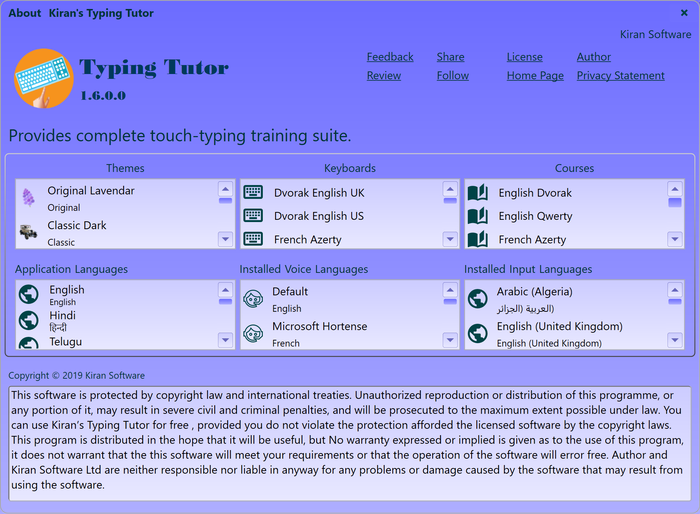Close the About dialog with the X
The height and width of the screenshot is (514, 700).
tap(684, 13)
